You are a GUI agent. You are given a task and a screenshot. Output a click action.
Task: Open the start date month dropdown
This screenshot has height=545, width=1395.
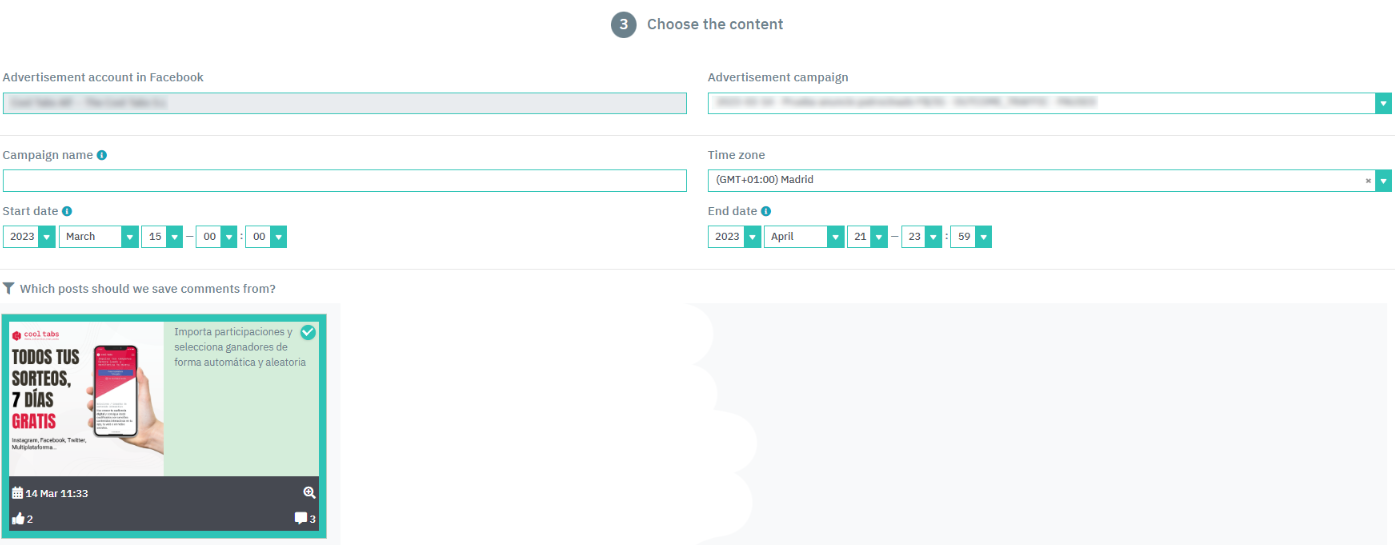(130, 237)
